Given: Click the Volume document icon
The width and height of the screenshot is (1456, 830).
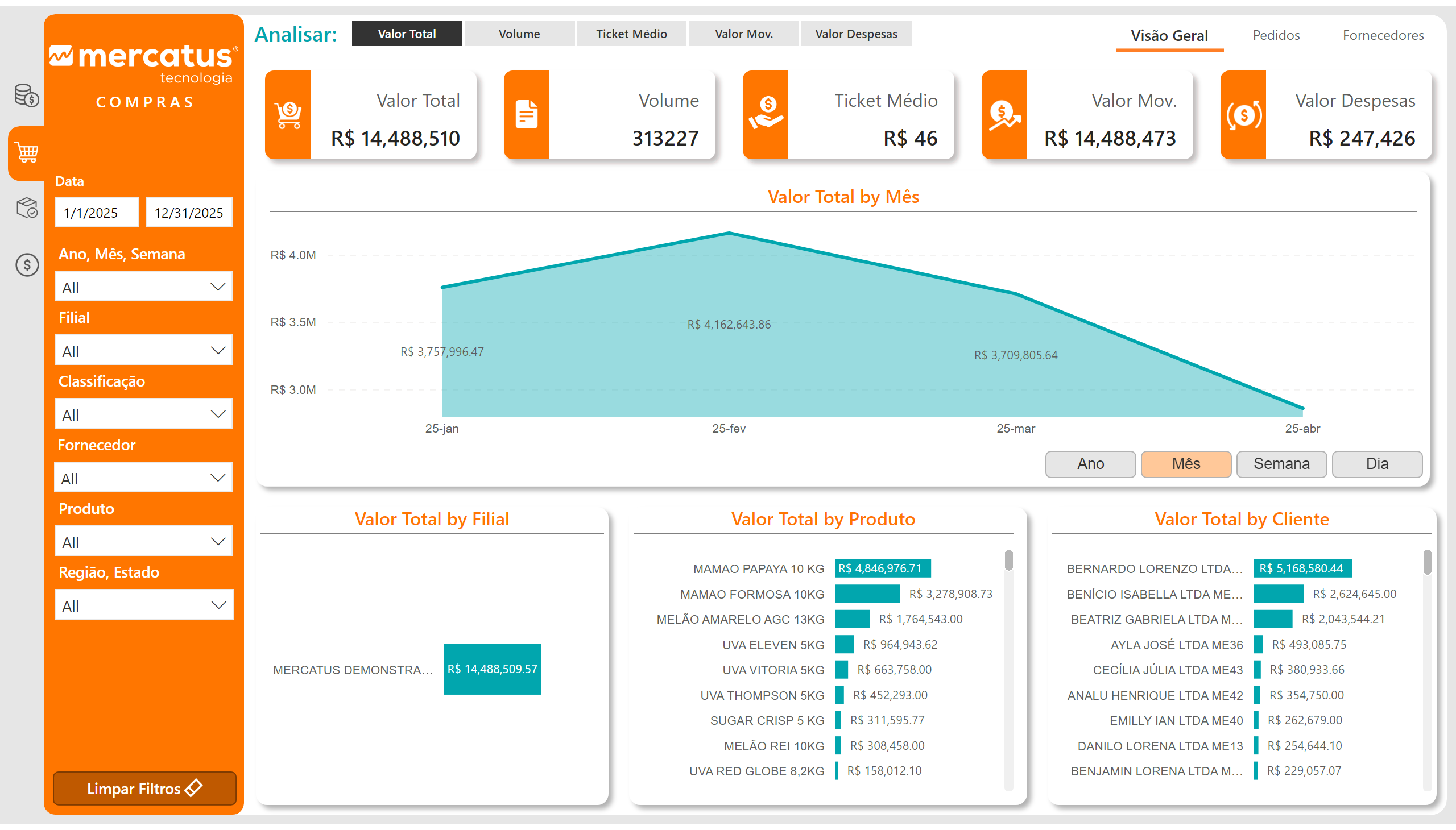Looking at the screenshot, I should [x=527, y=115].
